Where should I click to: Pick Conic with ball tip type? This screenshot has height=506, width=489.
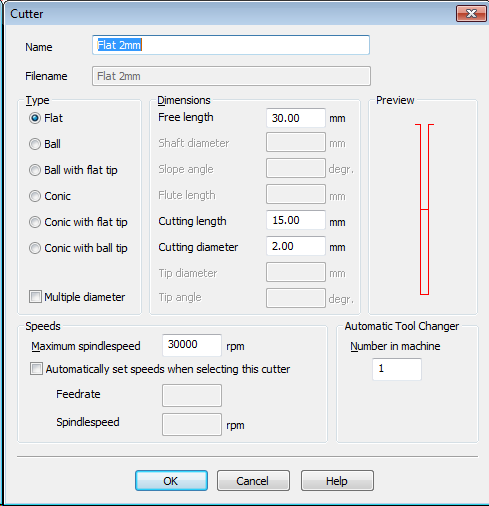[x=35, y=248]
